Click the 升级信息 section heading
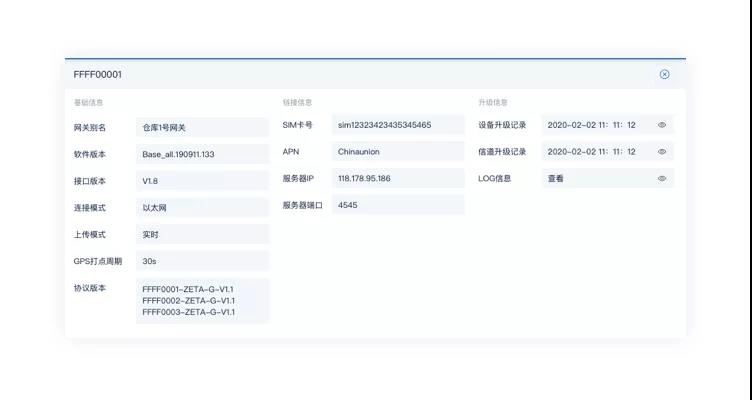 pos(493,103)
